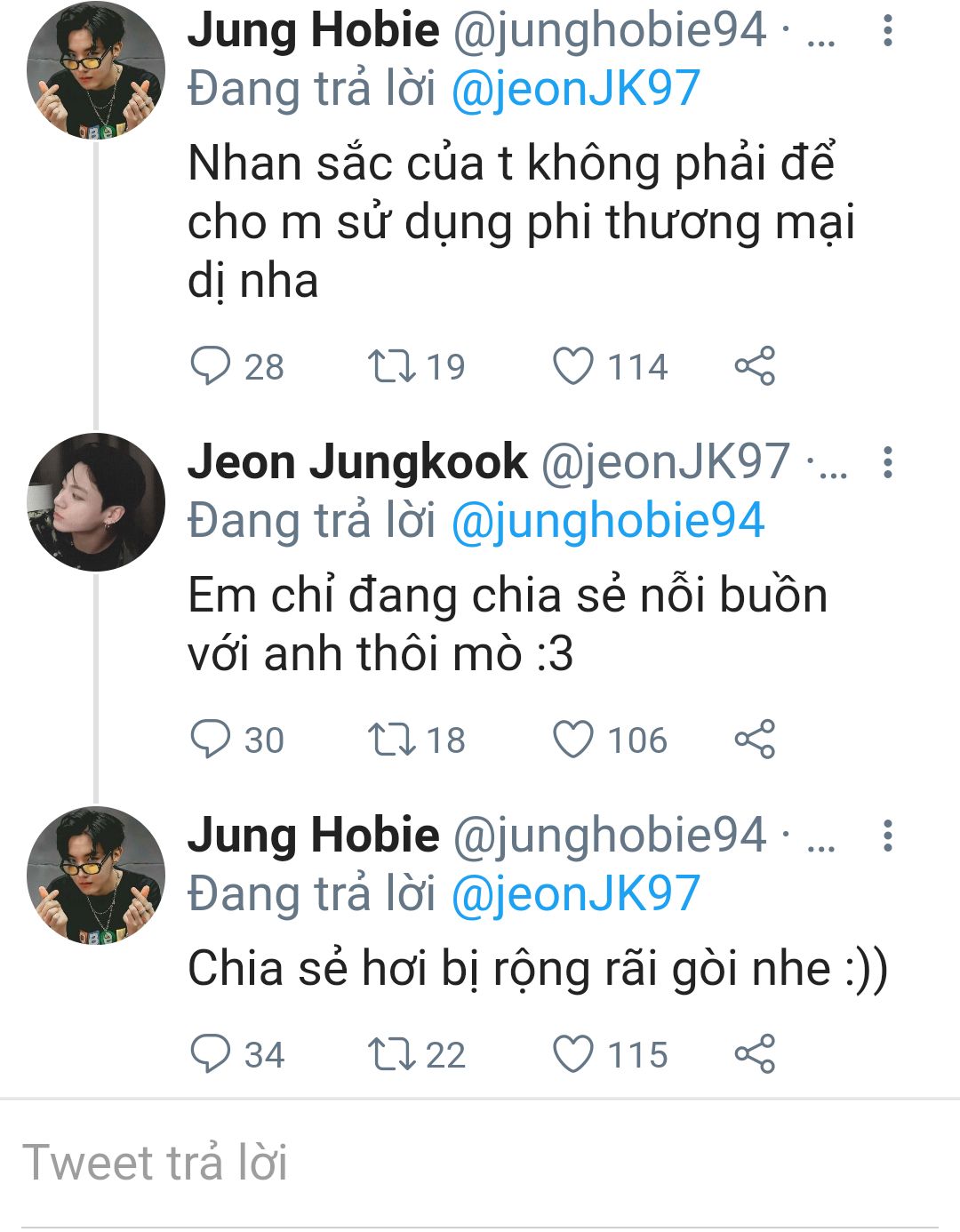Image resolution: width=960 pixels, height=1232 pixels.
Task: Share Jeon Jungkook's tweet
Action: tap(755, 739)
